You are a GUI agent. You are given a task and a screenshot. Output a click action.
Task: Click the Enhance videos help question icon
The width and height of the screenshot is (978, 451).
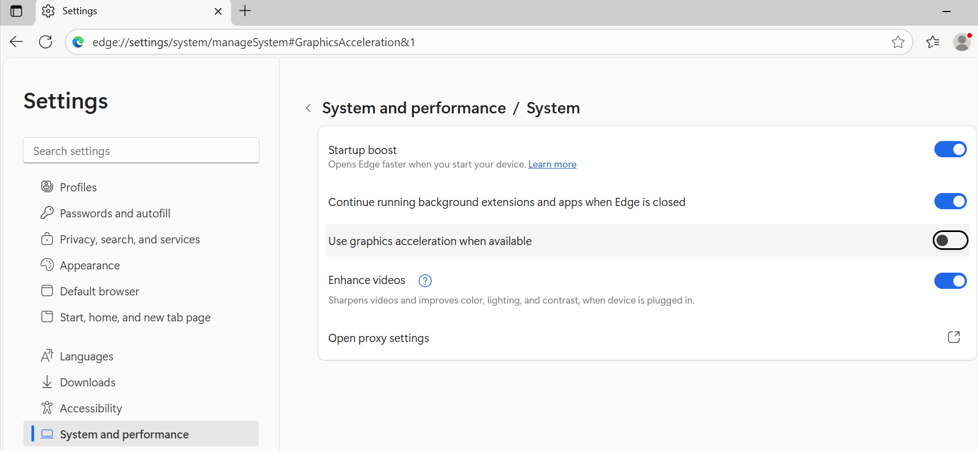[x=425, y=281]
